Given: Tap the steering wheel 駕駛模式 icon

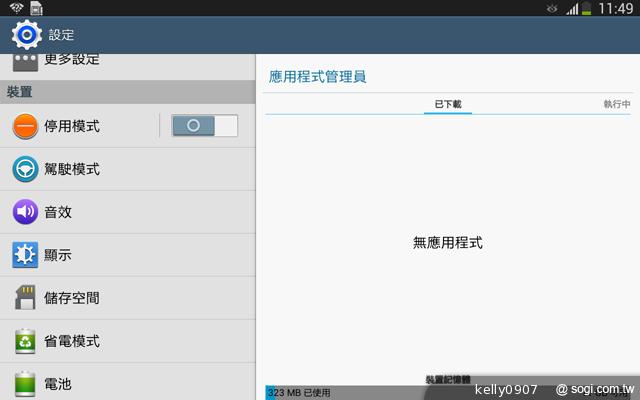Looking at the screenshot, I should (x=25, y=169).
